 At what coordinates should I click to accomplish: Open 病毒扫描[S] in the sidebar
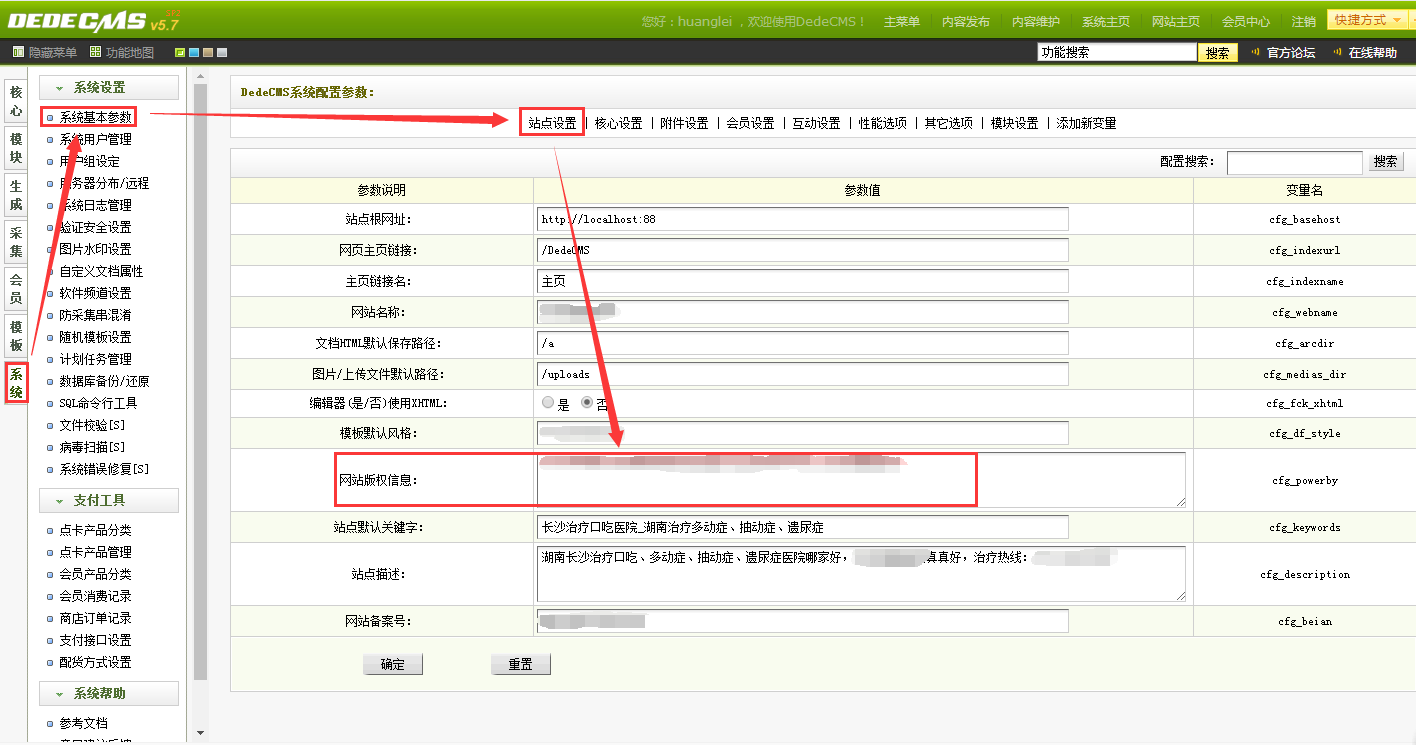pyautogui.click(x=92, y=447)
